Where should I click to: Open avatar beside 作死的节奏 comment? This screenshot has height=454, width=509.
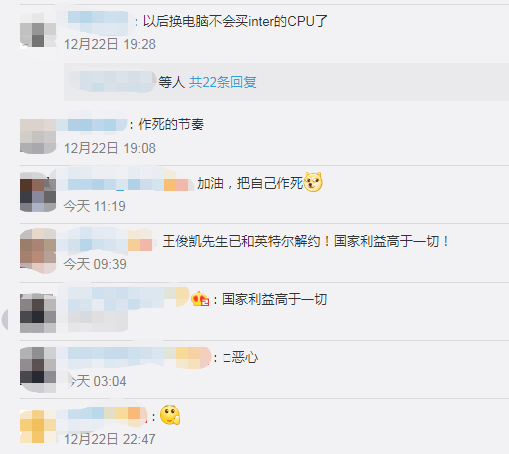[38, 136]
